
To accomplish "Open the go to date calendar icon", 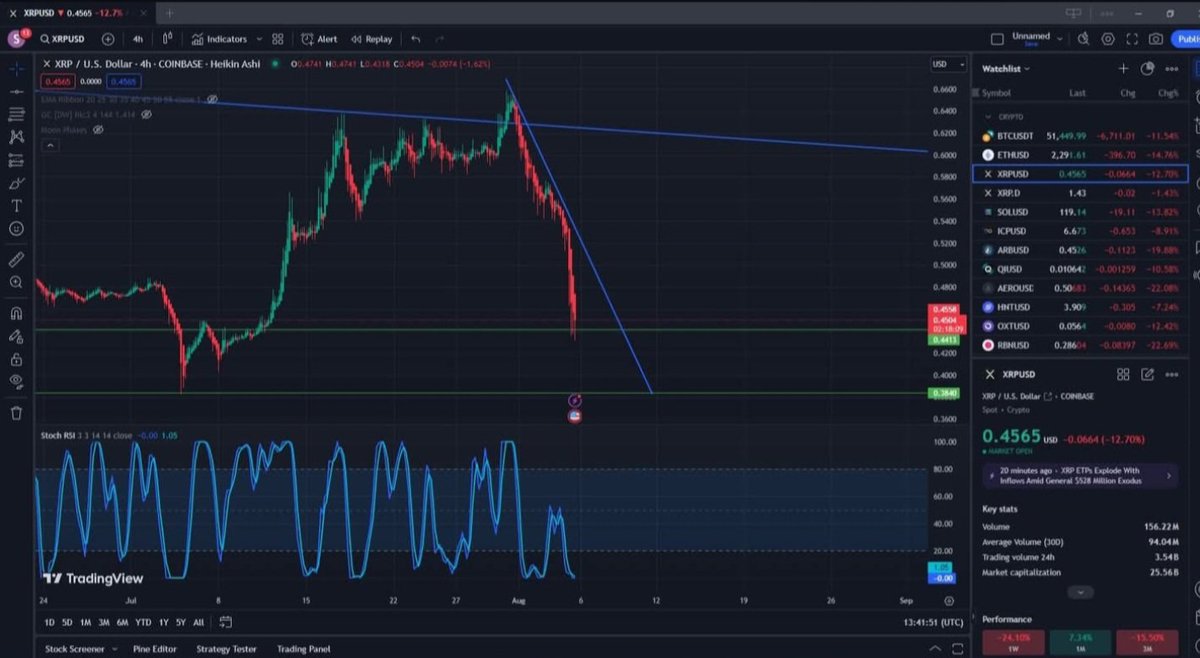I will point(226,622).
